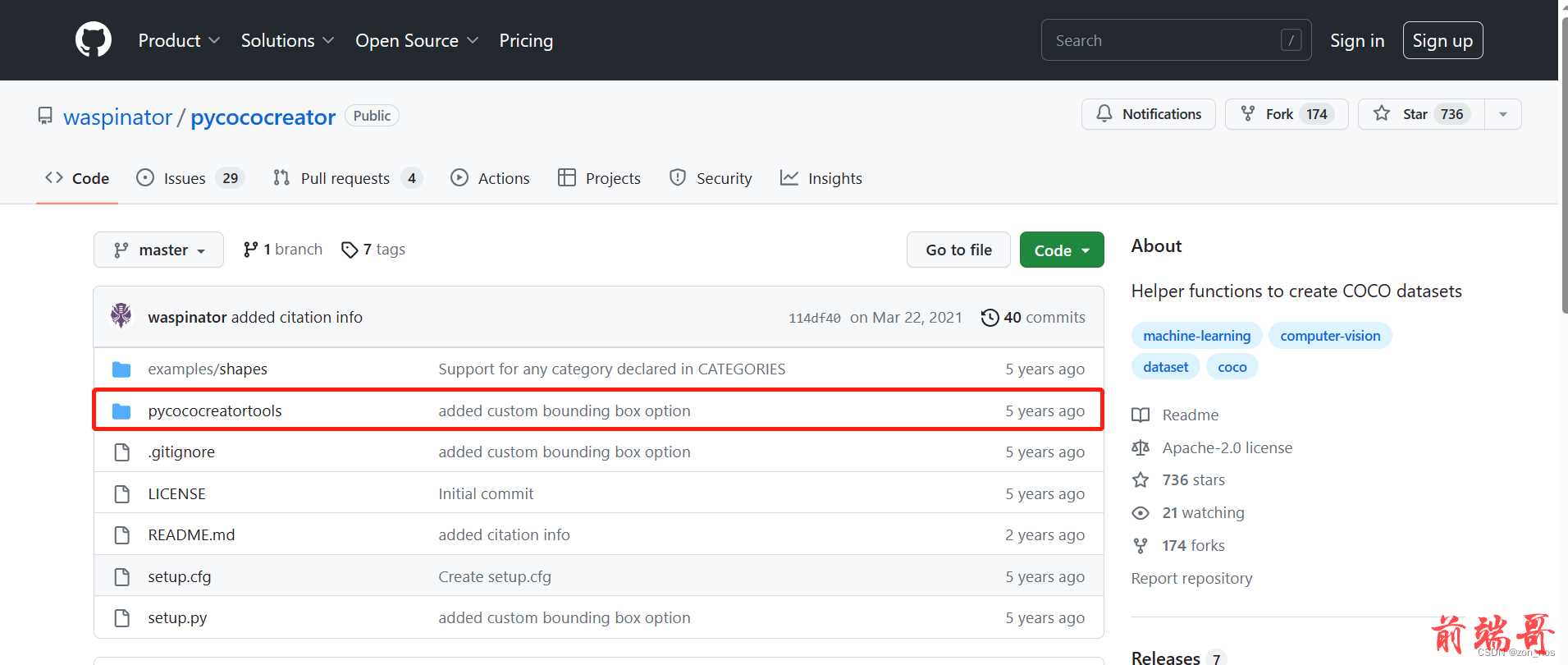Click the fork icon in Fork button
Image resolution: width=1568 pixels, height=665 pixels.
(x=1248, y=113)
